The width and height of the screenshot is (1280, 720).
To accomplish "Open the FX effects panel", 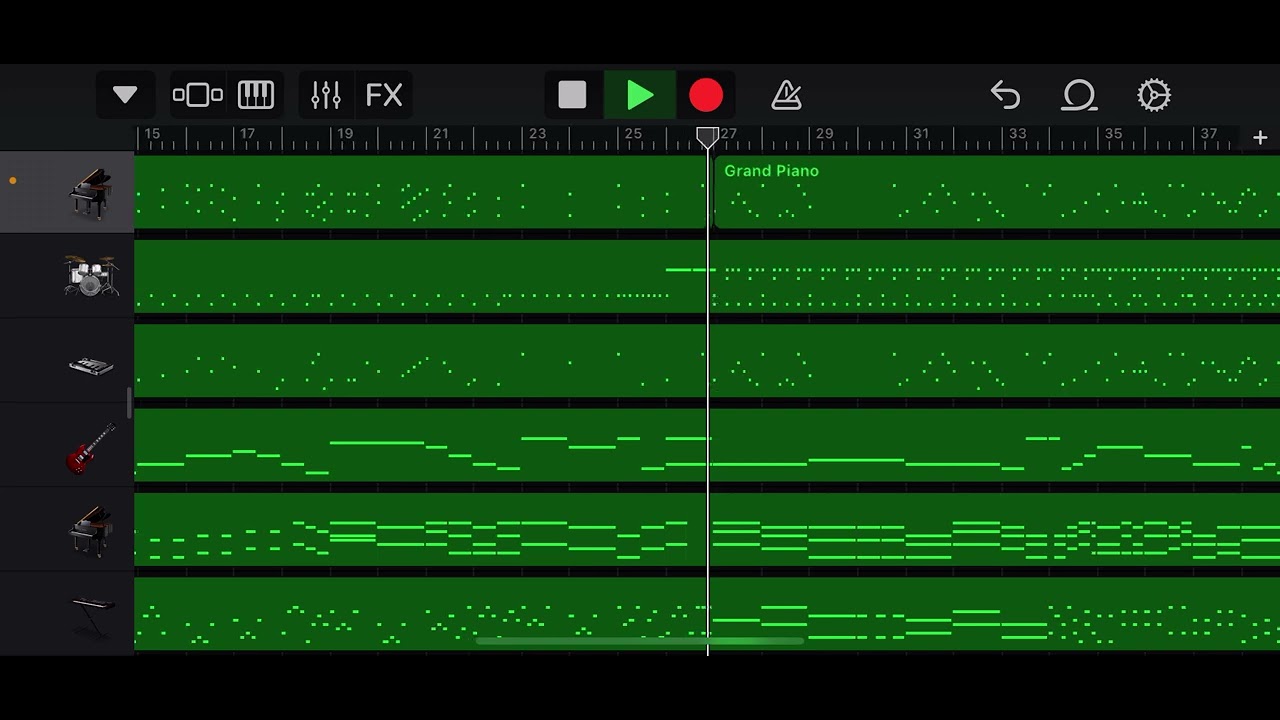I will pyautogui.click(x=384, y=95).
